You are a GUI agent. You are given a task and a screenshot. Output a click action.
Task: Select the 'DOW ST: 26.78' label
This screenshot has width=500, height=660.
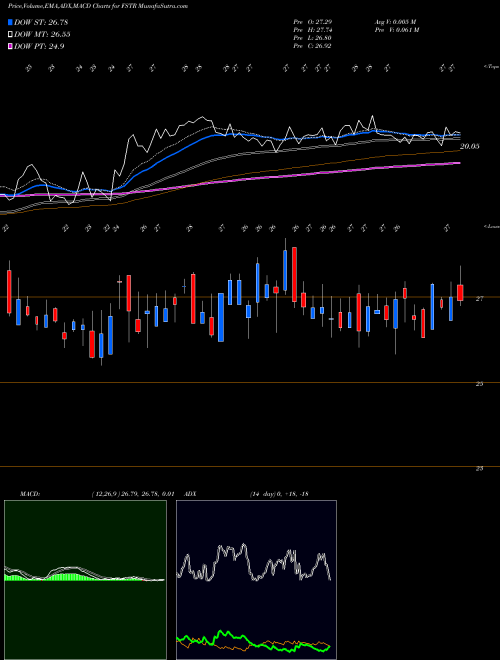tap(41, 22)
